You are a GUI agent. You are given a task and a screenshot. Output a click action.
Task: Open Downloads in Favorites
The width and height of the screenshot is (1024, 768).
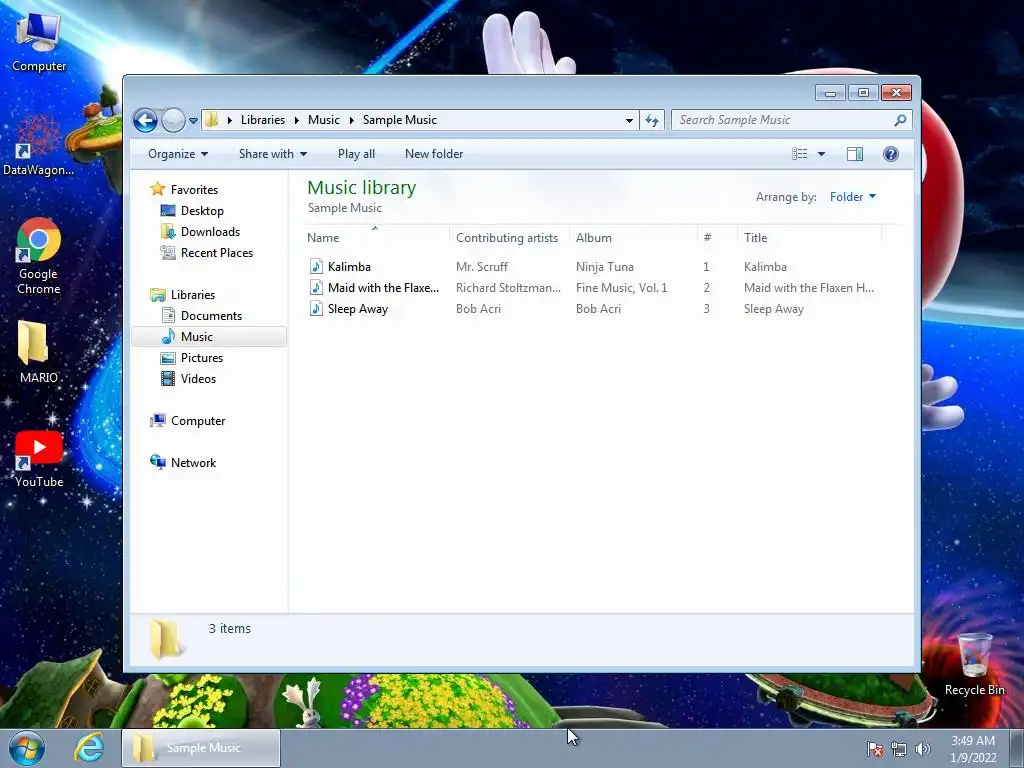pos(210,231)
